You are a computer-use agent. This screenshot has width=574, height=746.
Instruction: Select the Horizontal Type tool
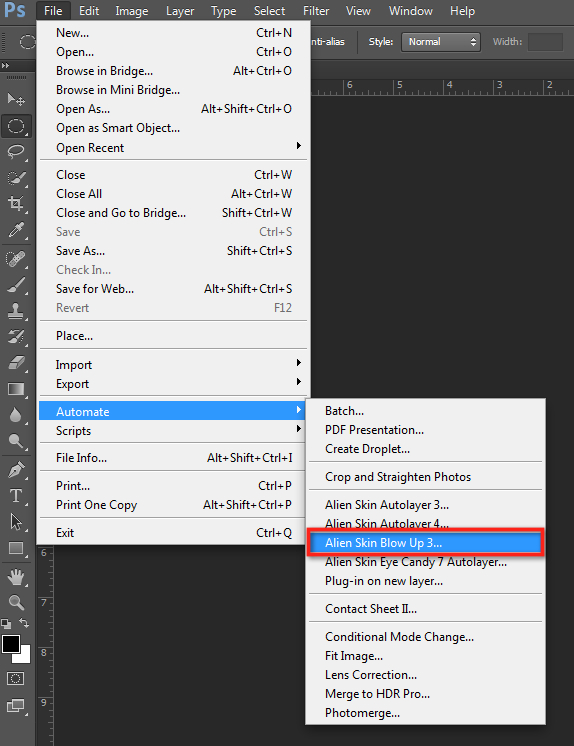16,496
